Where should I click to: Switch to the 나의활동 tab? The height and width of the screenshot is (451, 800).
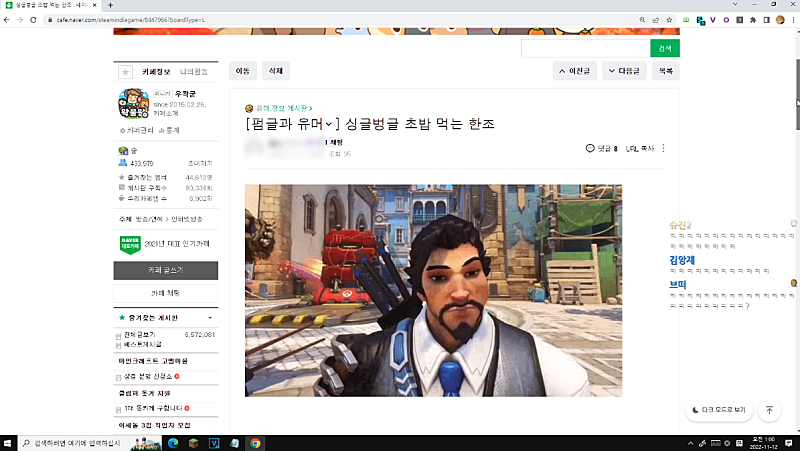[194, 72]
